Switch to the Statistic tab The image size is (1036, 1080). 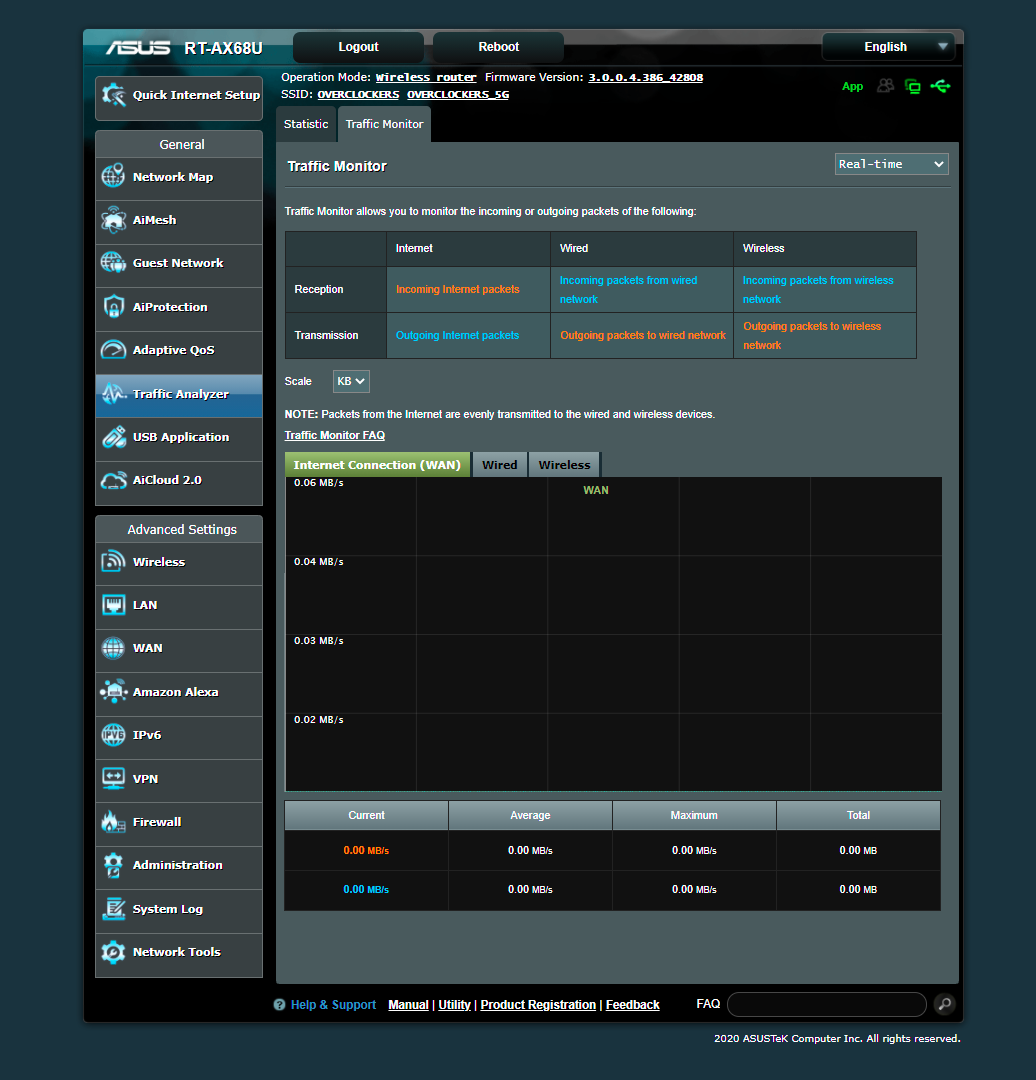click(306, 124)
